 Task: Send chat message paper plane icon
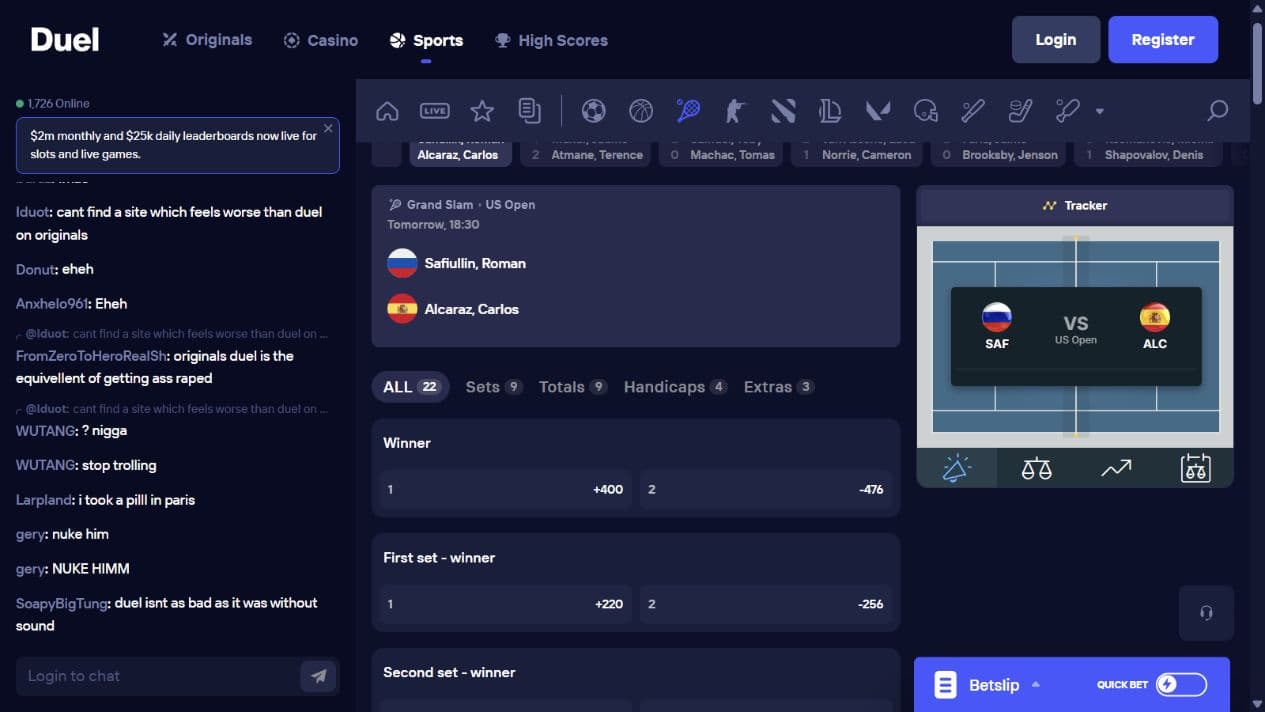pyautogui.click(x=319, y=676)
